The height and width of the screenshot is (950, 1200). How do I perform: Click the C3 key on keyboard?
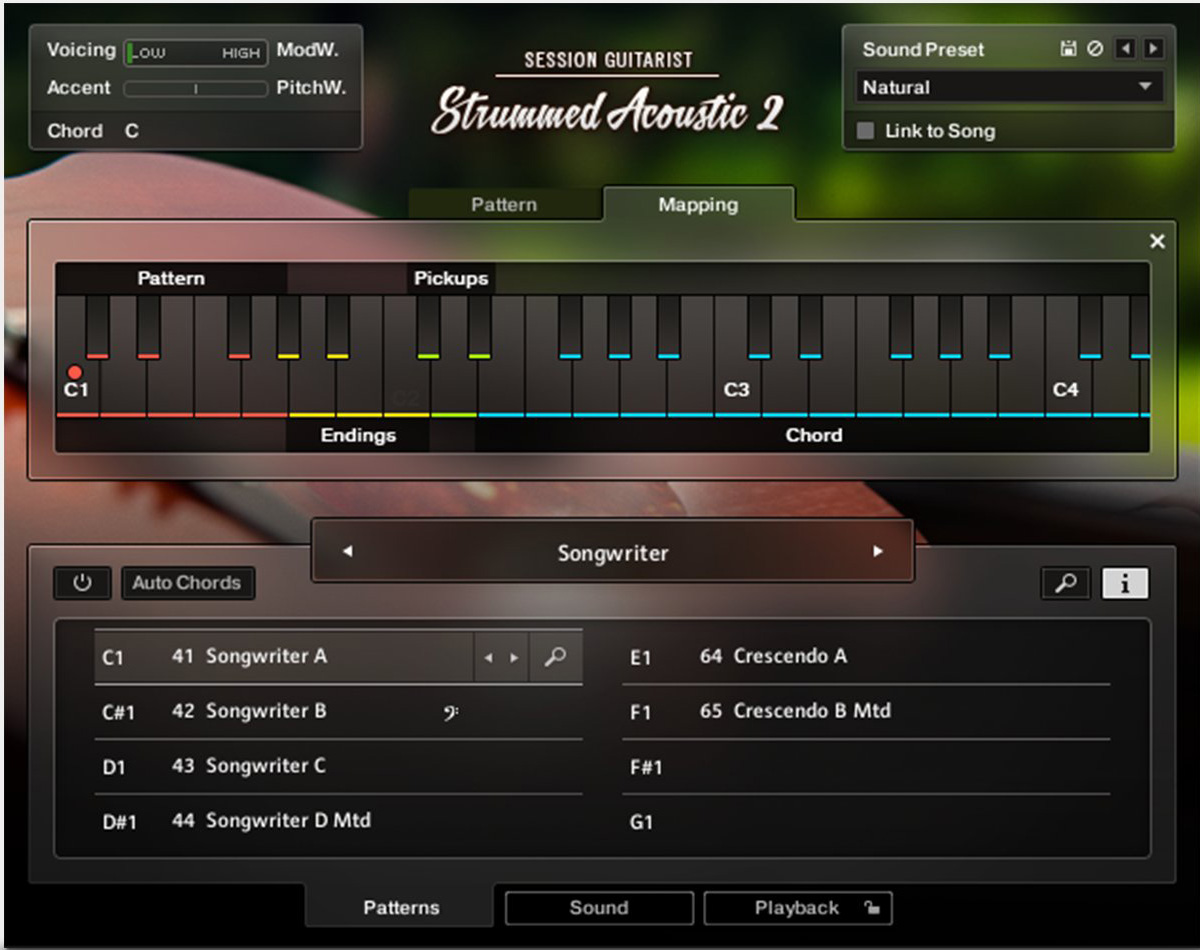click(x=737, y=390)
